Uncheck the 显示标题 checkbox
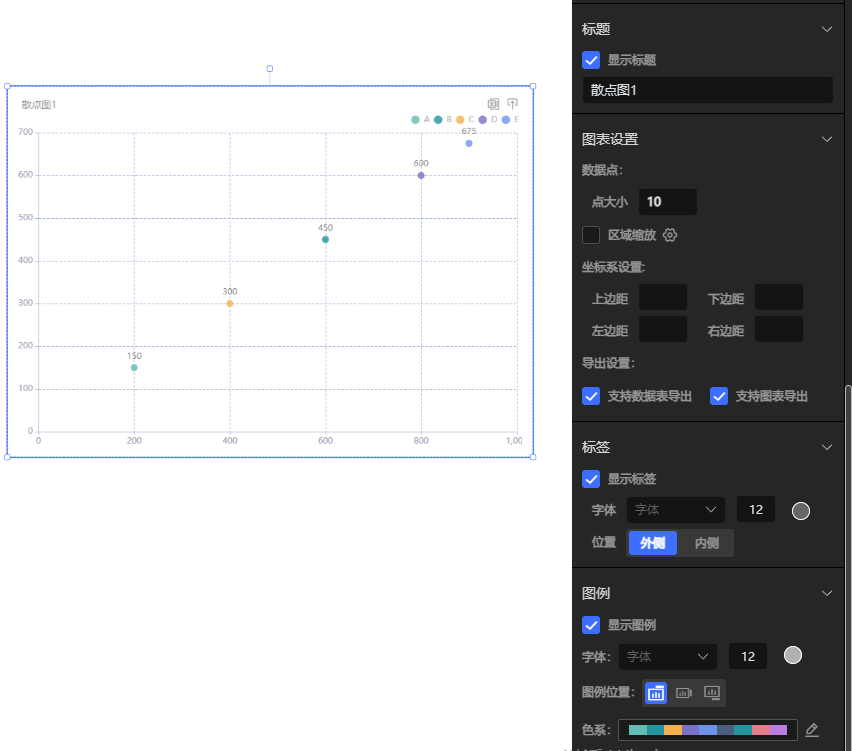852x751 pixels. (591, 60)
